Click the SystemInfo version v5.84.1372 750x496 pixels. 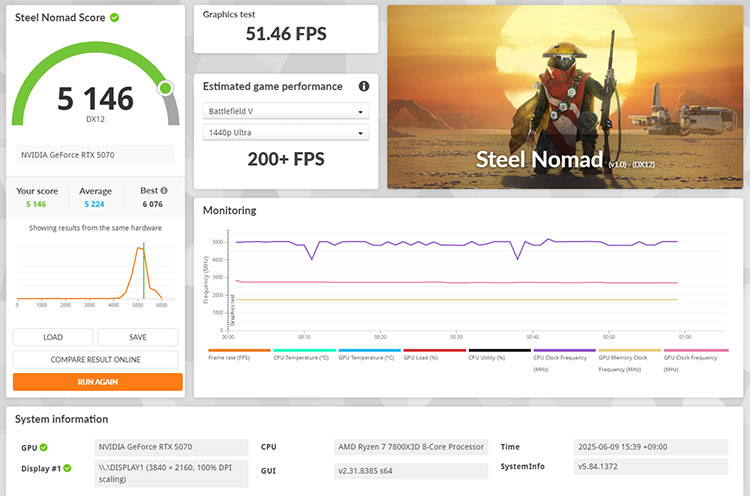(x=651, y=466)
